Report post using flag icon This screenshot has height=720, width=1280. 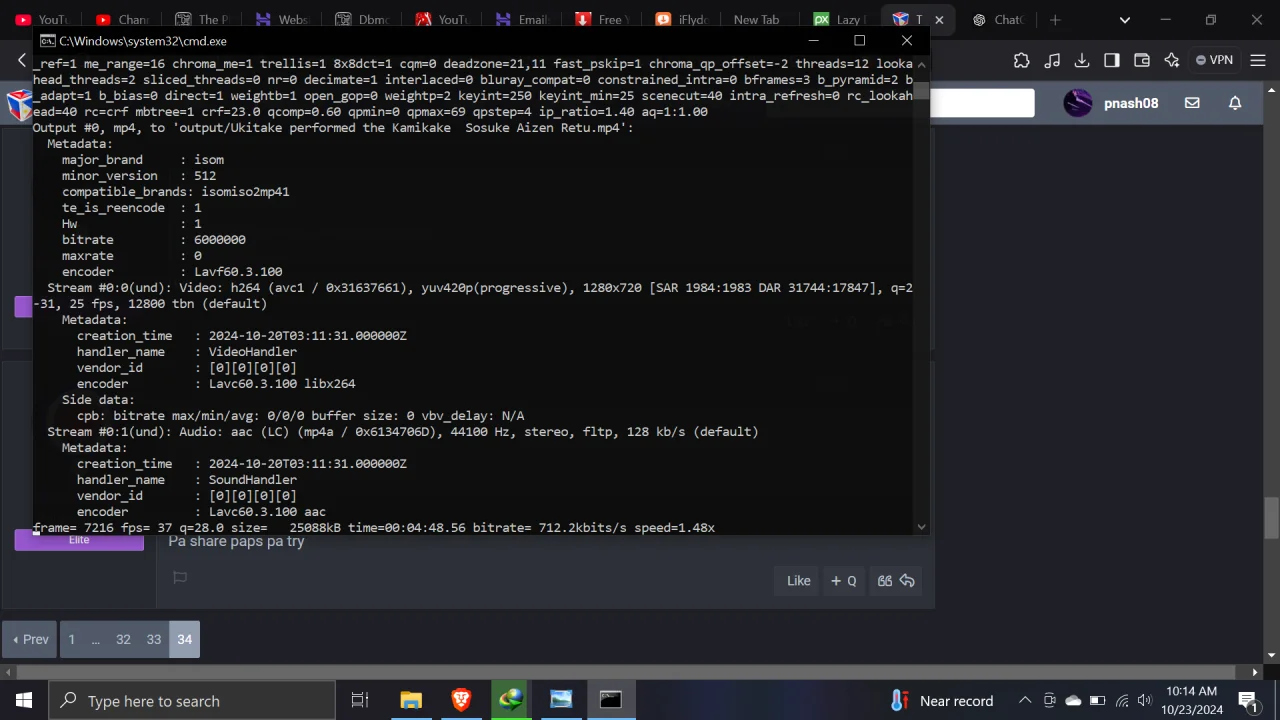[180, 577]
